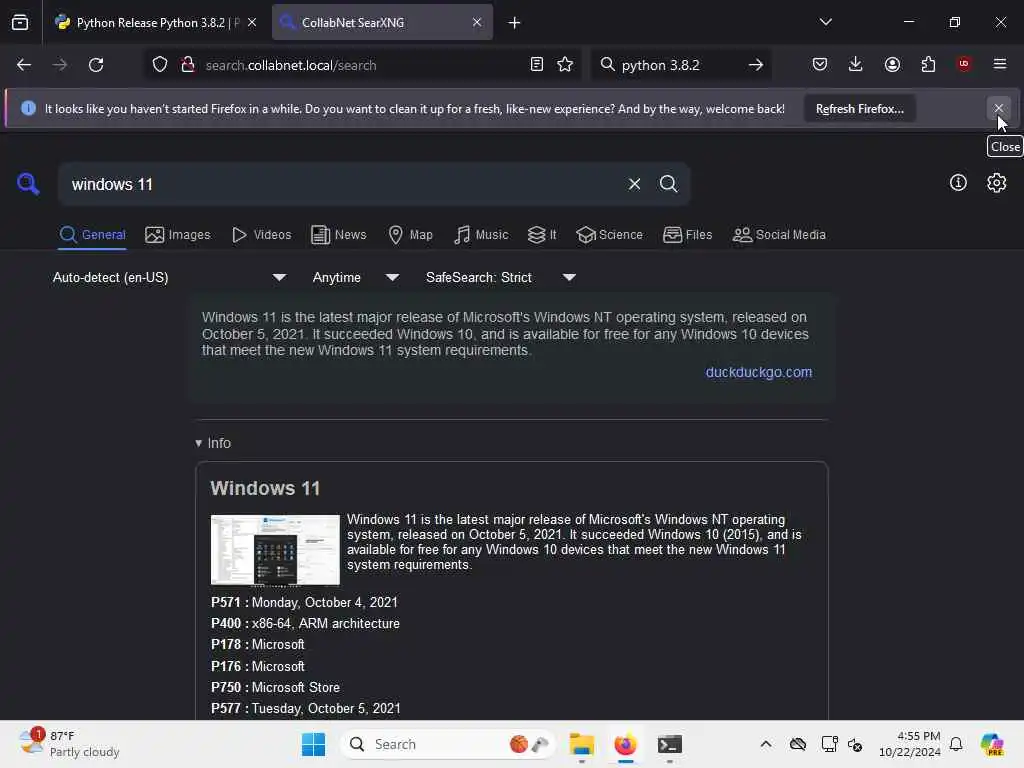Open Copilot icon in taskbar
This screenshot has width=1024, height=768.
pos(992,744)
